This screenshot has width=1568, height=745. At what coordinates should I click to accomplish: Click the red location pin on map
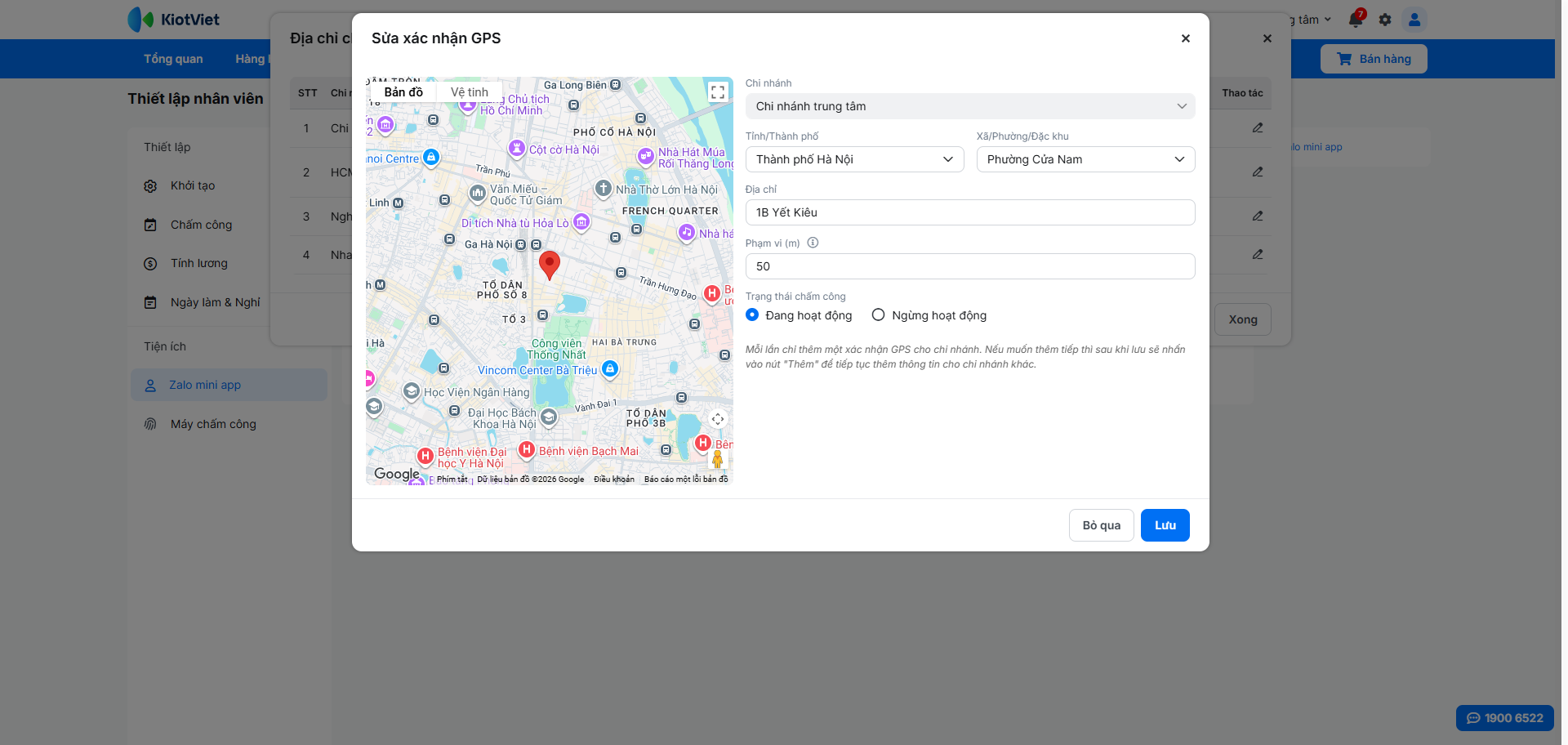click(x=550, y=265)
